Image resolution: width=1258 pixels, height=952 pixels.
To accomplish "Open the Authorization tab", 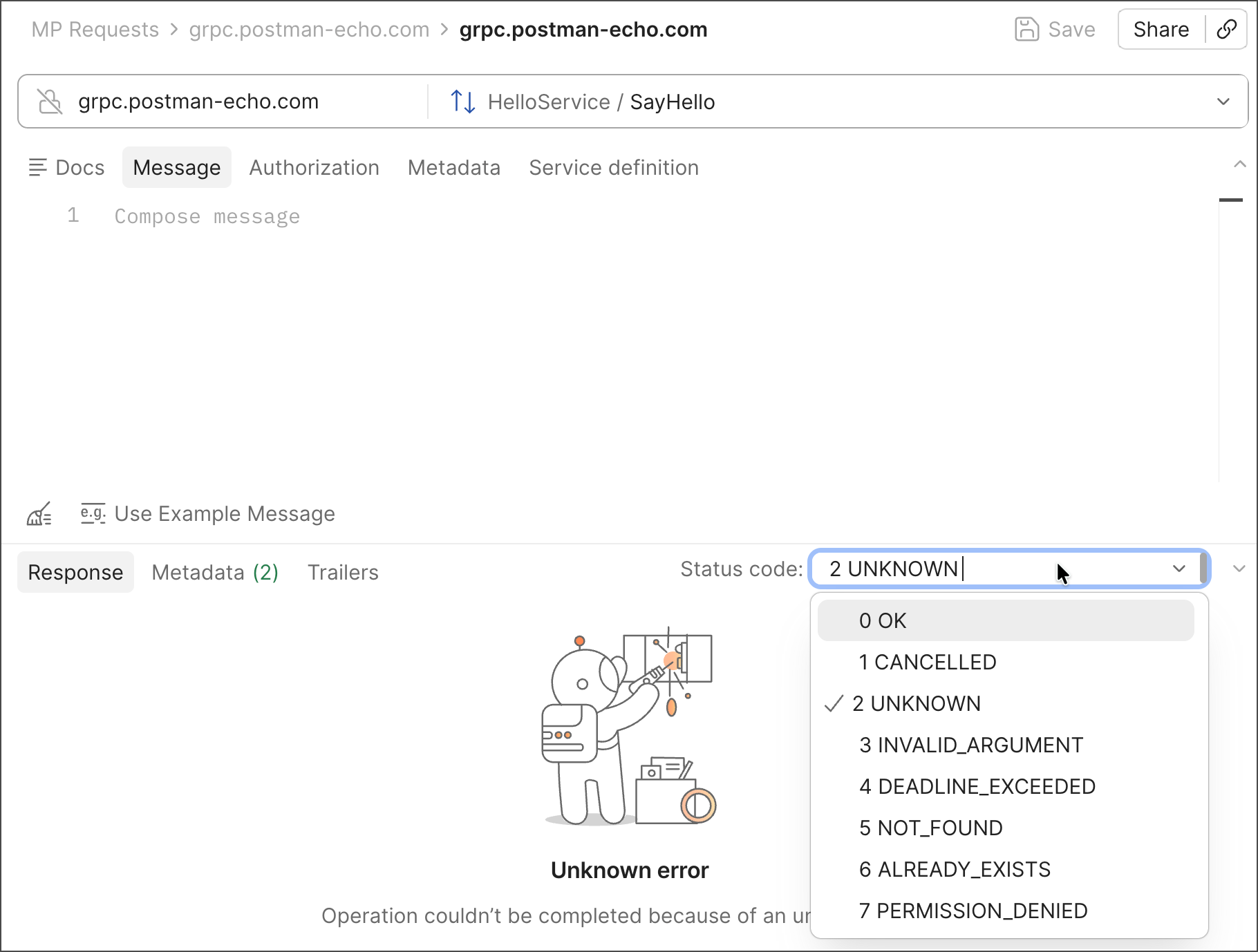I will coord(314,167).
